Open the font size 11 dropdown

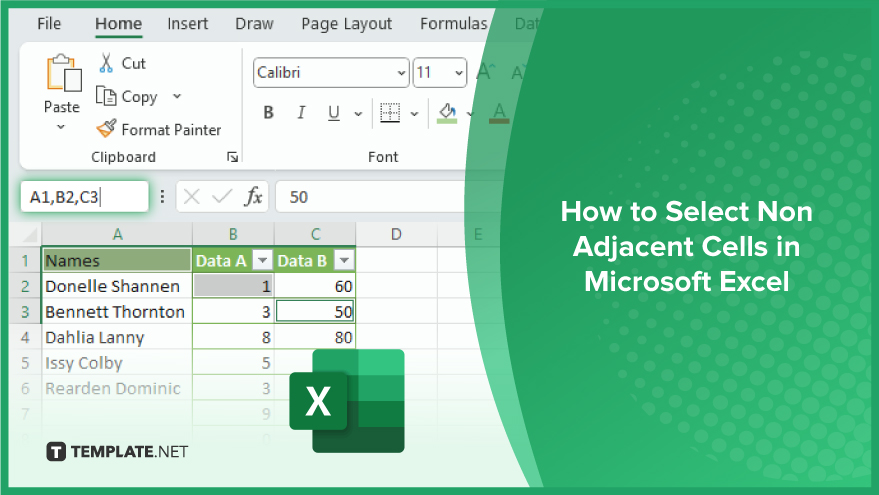(459, 73)
